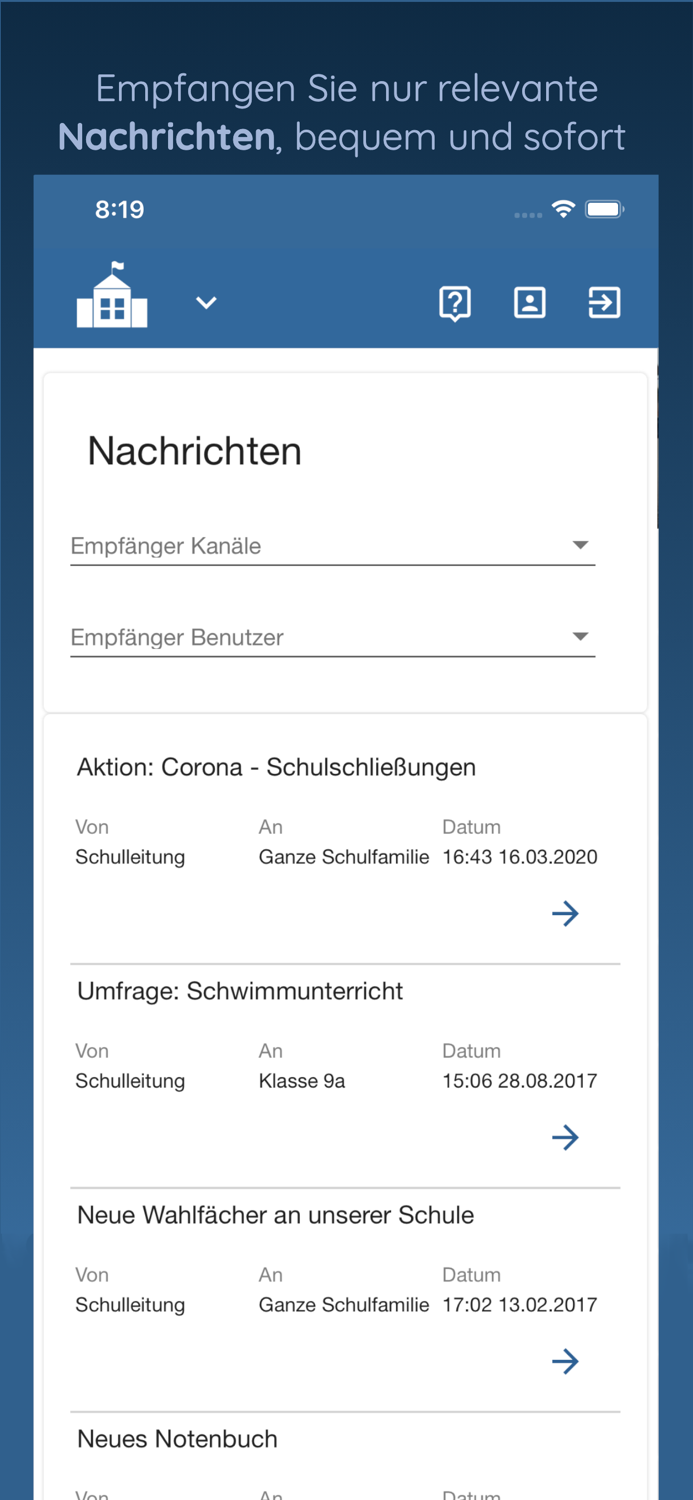Tap the school building logo icon
This screenshot has height=1500, width=693.
click(x=112, y=295)
